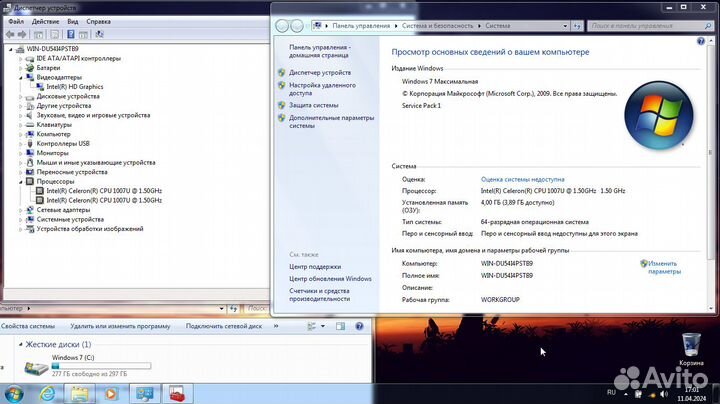Expand Другие устройства node
Viewport: 720px width, 404px height.
(21, 106)
